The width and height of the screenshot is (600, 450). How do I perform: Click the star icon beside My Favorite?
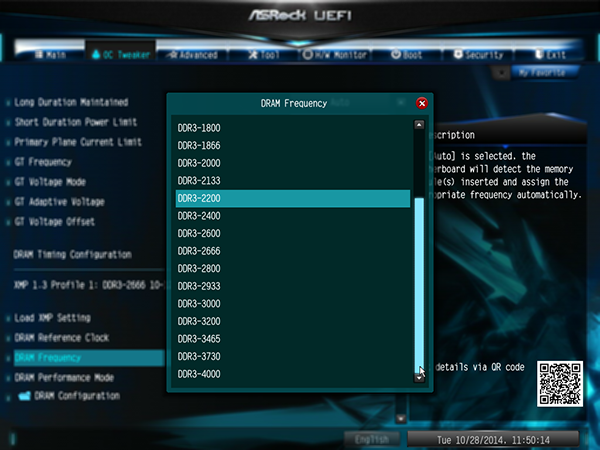pos(502,73)
